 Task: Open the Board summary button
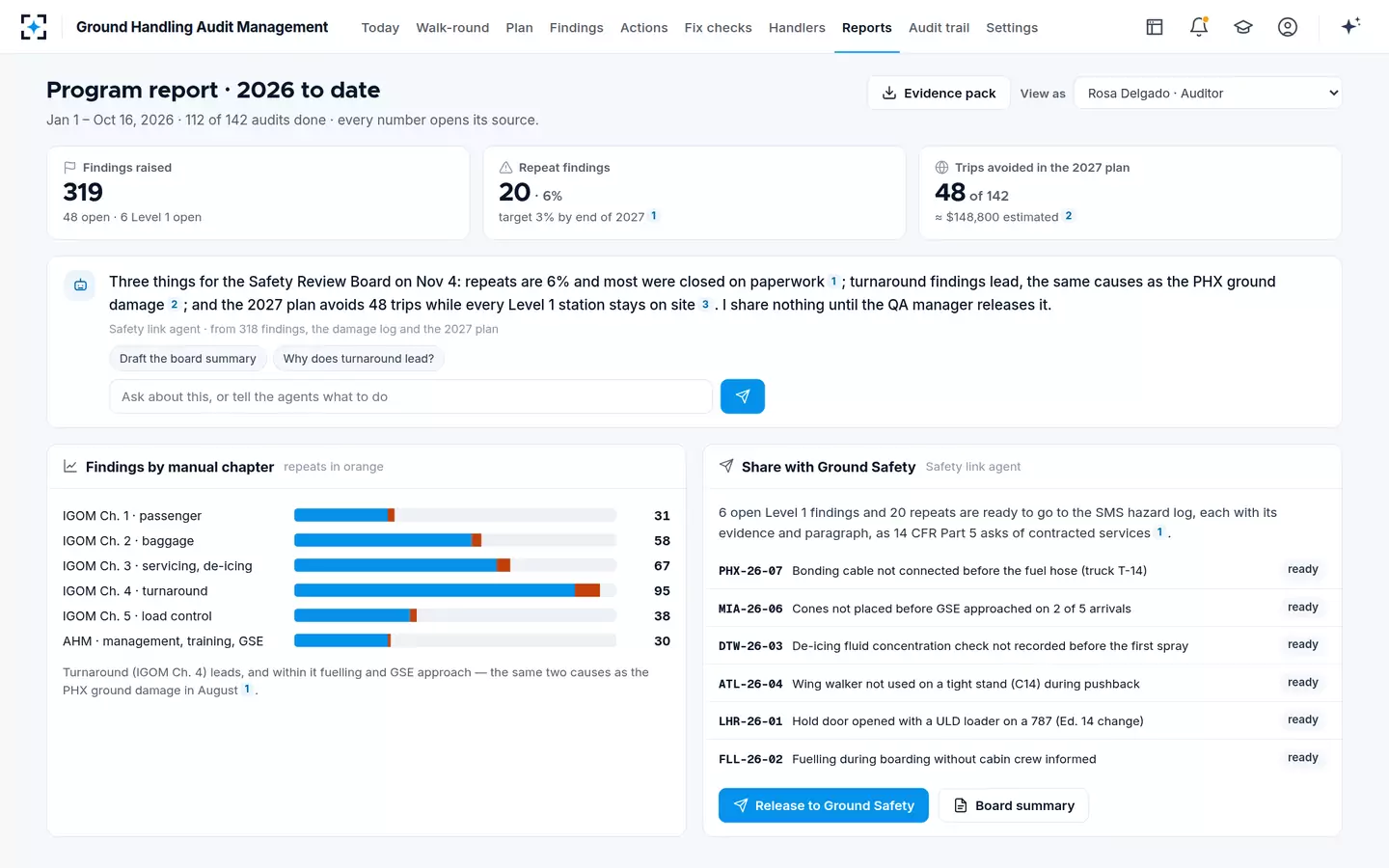pyautogui.click(x=1014, y=805)
